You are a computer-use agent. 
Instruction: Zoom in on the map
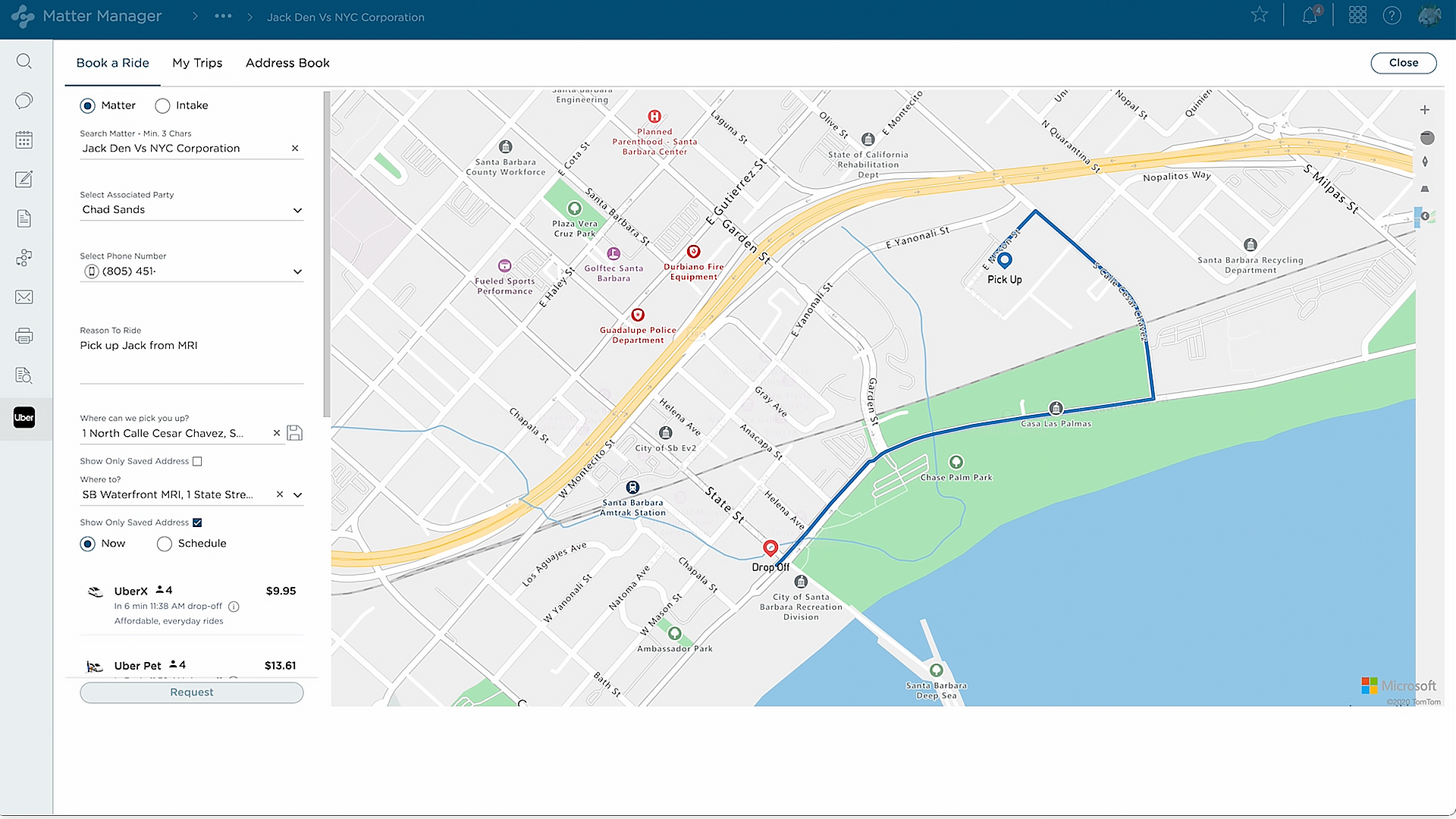(1425, 110)
